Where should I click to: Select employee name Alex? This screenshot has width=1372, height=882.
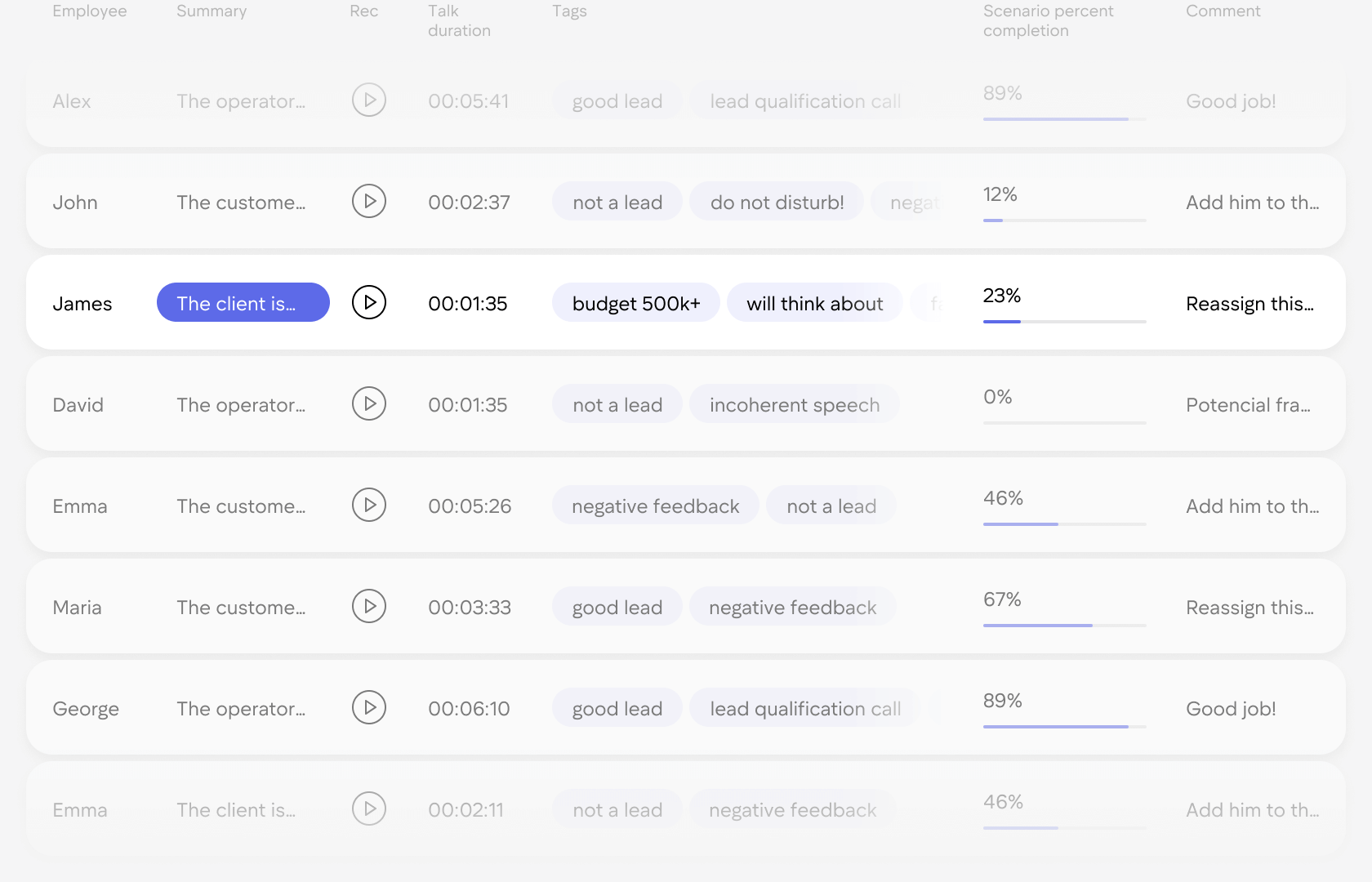point(72,101)
